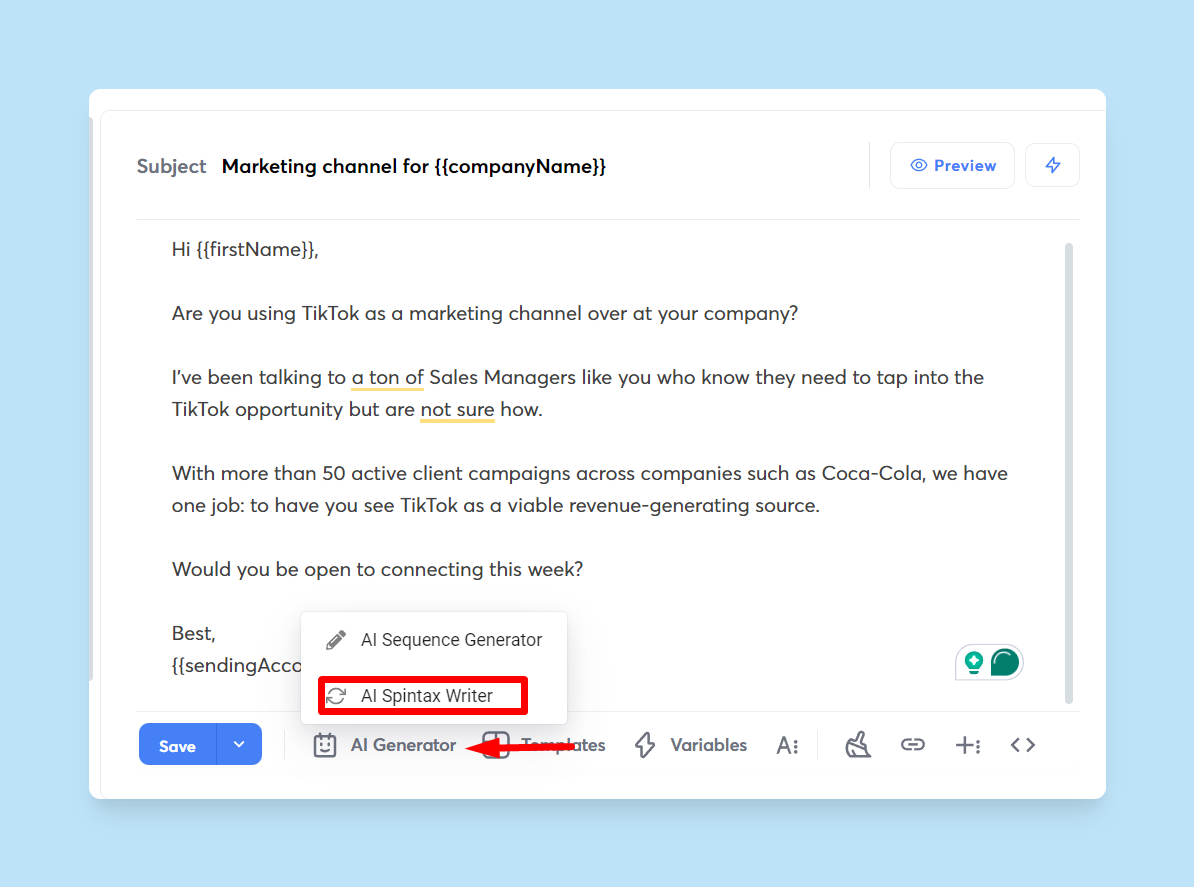Switch to HTML view with the code icon
The image size is (1194, 887).
1022,745
